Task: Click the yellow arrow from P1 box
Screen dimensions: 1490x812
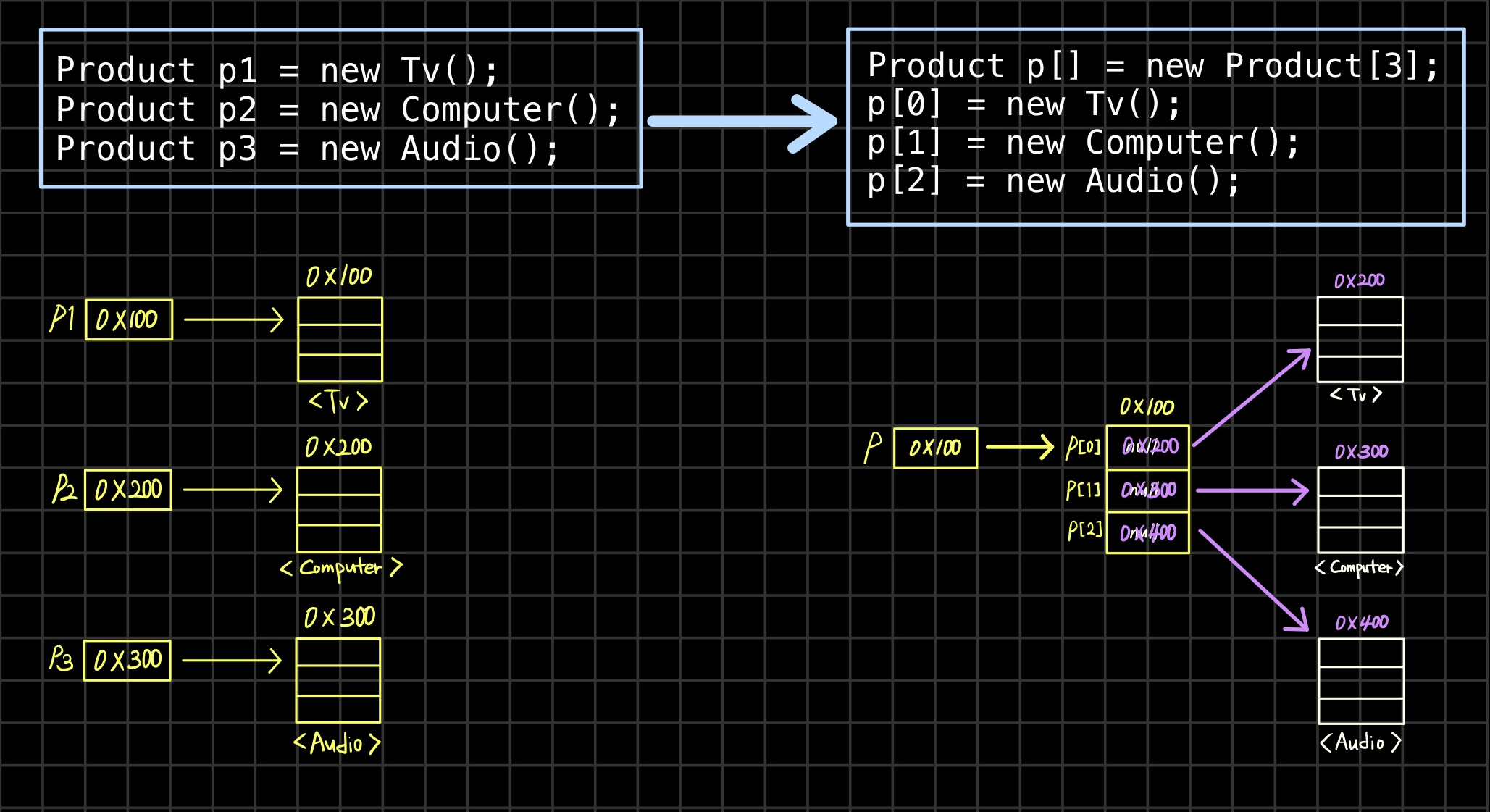Action: click(x=233, y=319)
